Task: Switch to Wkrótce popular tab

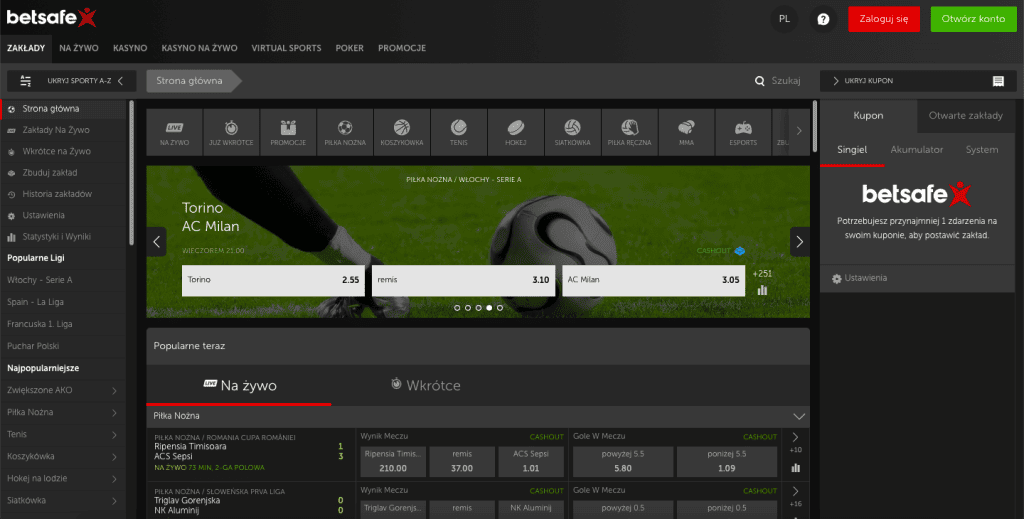Action: pyautogui.click(x=426, y=385)
